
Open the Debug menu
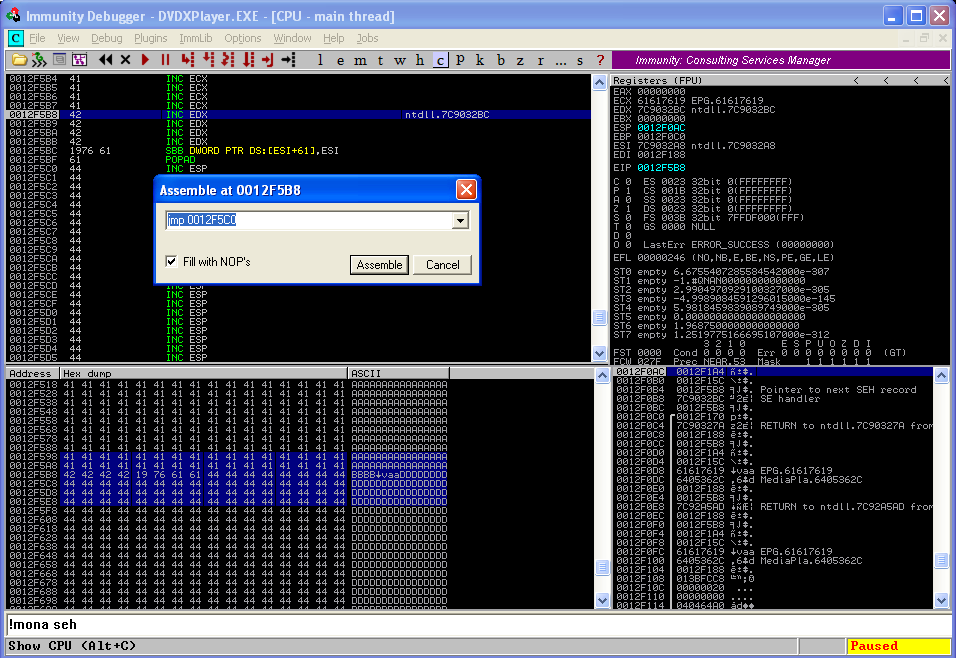pyautogui.click(x=107, y=38)
